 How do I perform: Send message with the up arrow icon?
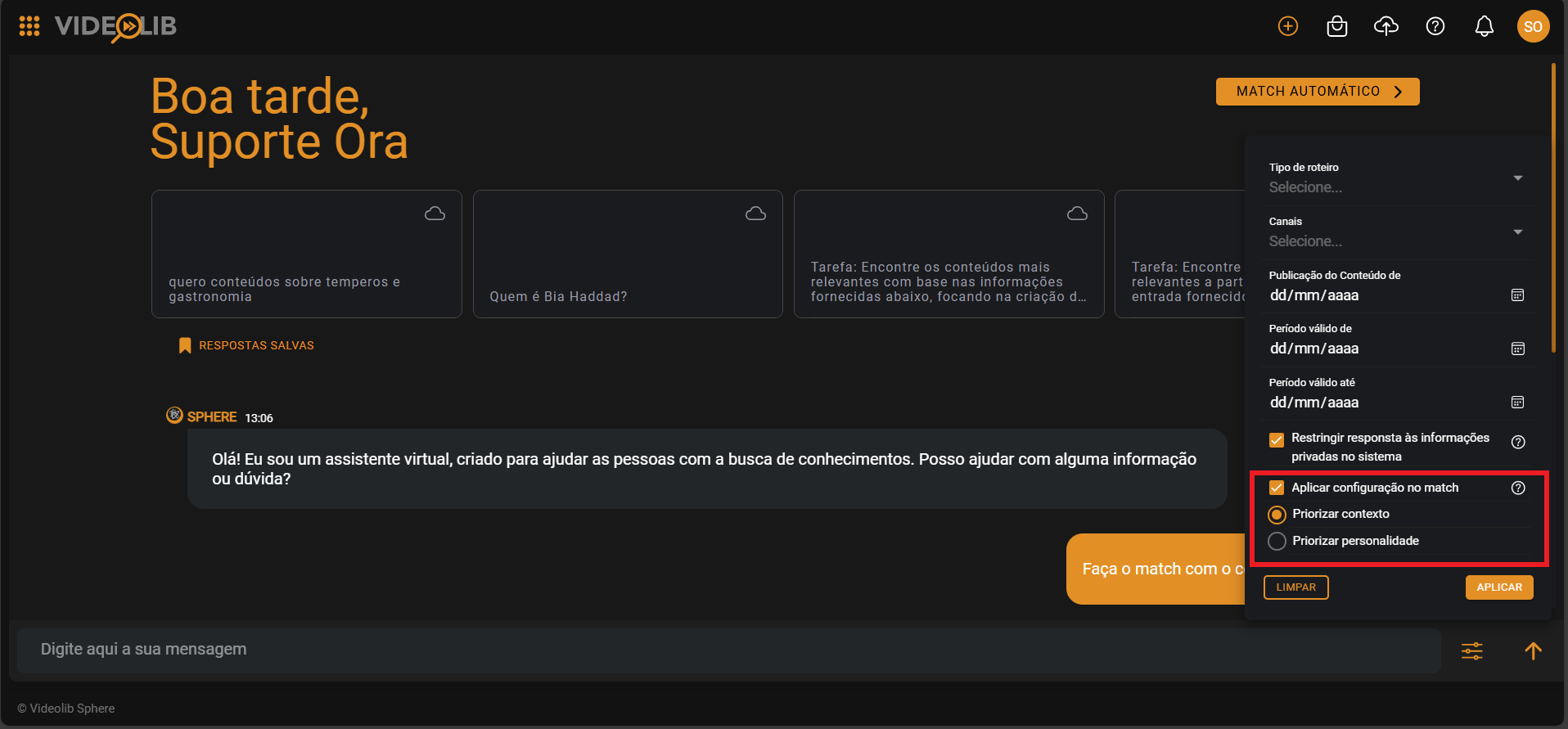[1534, 650]
